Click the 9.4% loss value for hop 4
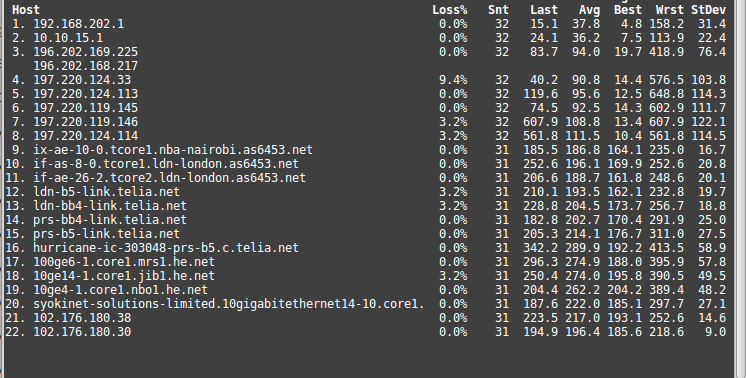 point(453,80)
